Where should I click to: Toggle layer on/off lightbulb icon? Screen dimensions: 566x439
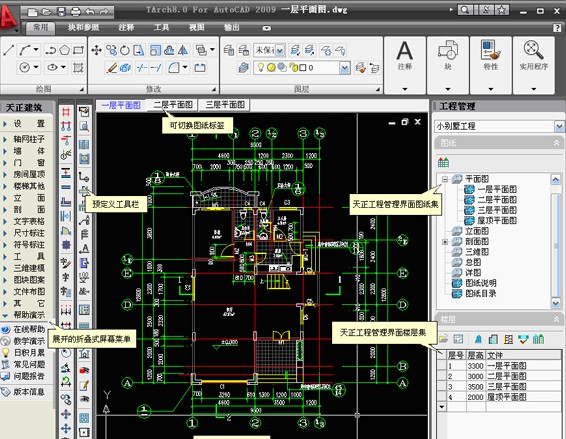pyautogui.click(x=260, y=68)
